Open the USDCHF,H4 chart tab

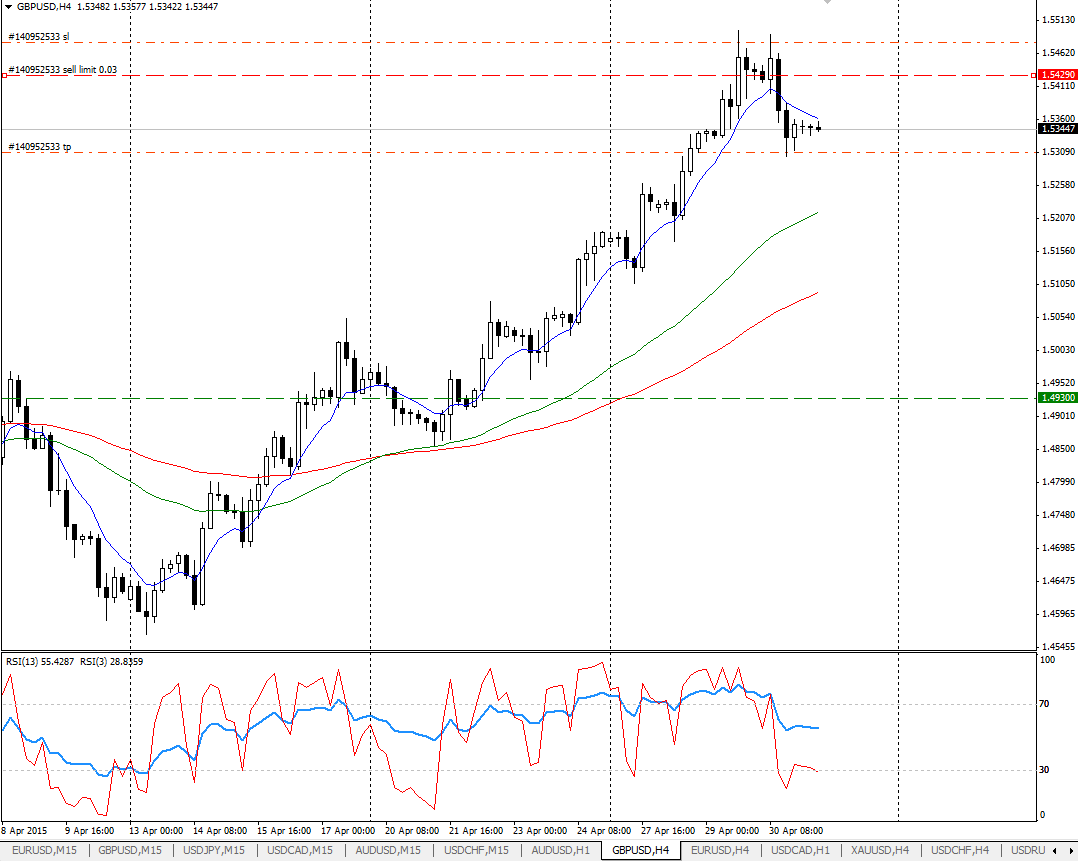(x=960, y=850)
